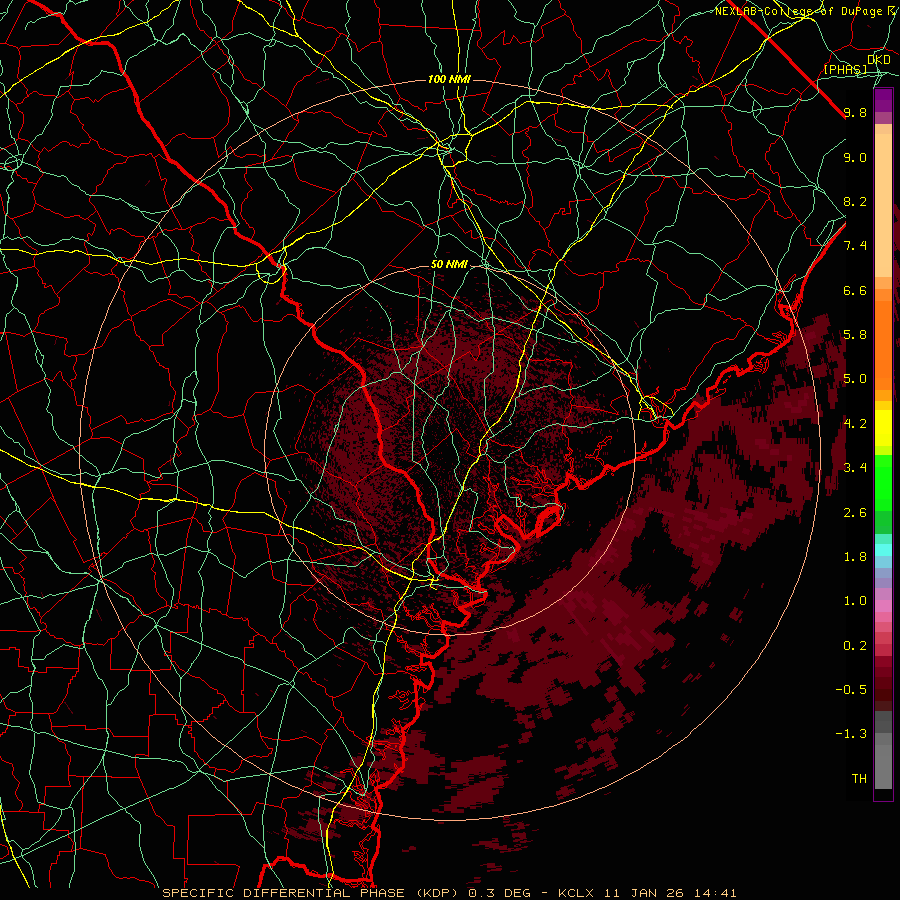This screenshot has width=900, height=900.
Task: Select the 2.6 value on the scale
Action: coord(855,513)
